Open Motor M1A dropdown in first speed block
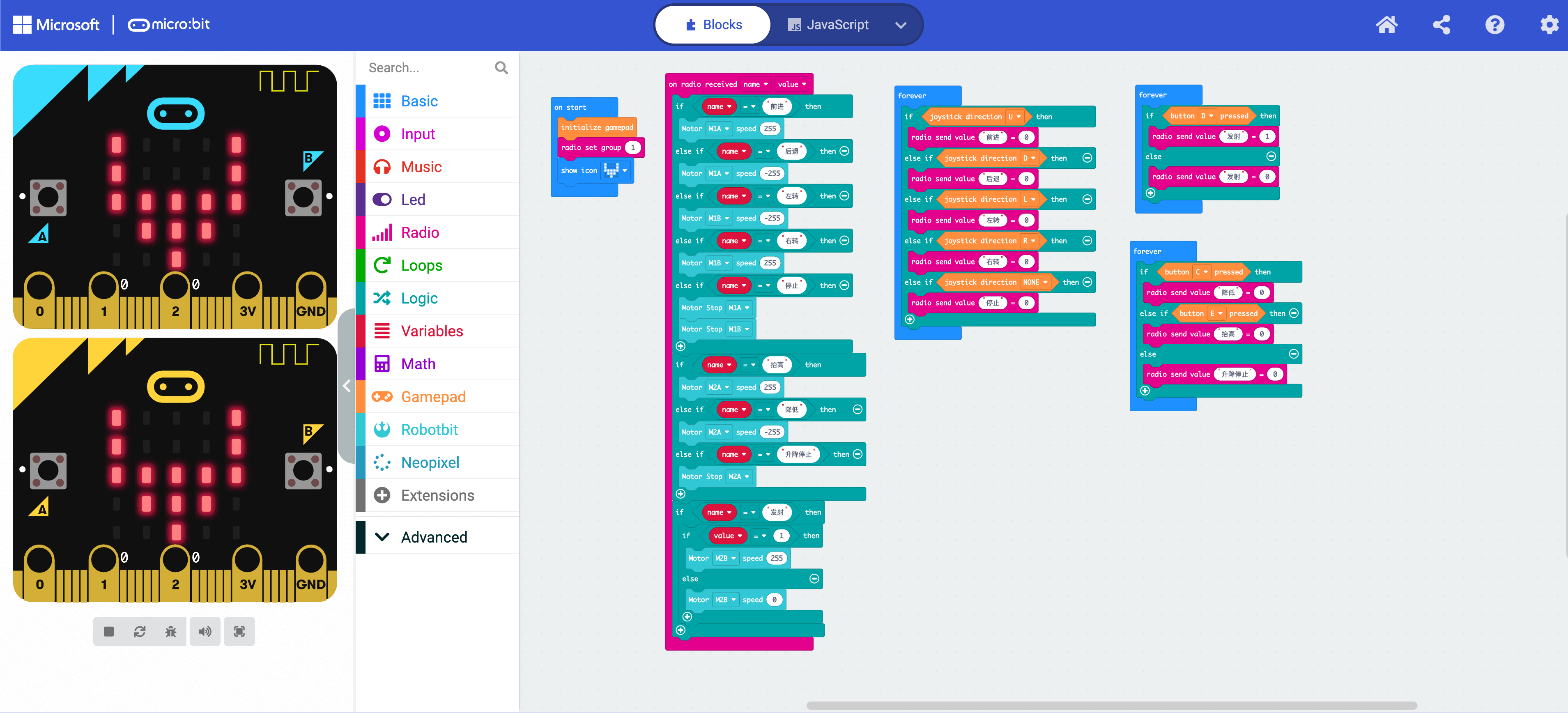 [x=719, y=129]
